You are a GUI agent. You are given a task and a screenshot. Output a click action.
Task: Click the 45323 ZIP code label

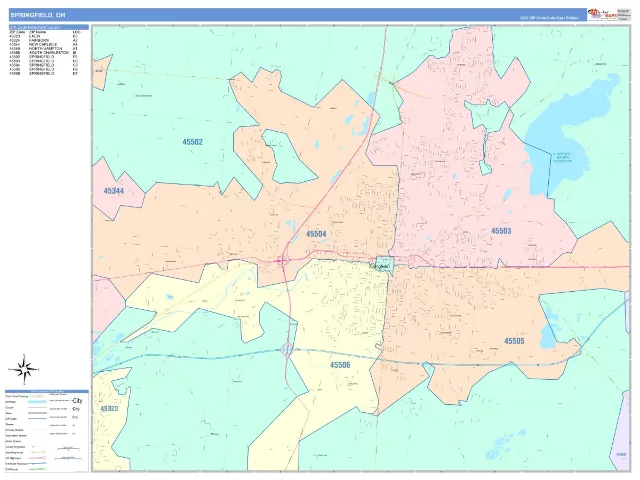[x=109, y=409]
